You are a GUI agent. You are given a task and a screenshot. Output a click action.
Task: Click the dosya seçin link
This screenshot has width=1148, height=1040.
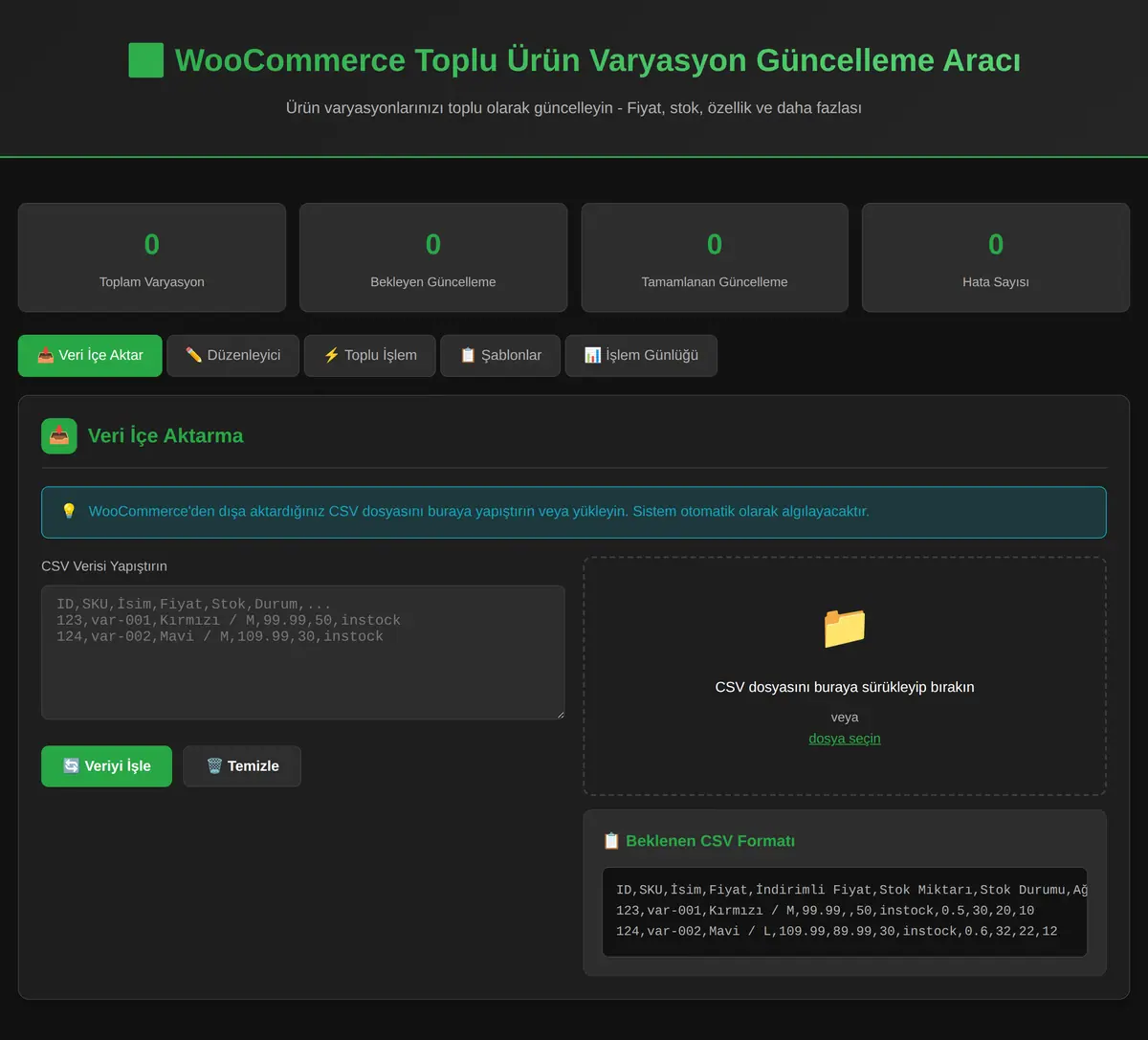coord(845,739)
